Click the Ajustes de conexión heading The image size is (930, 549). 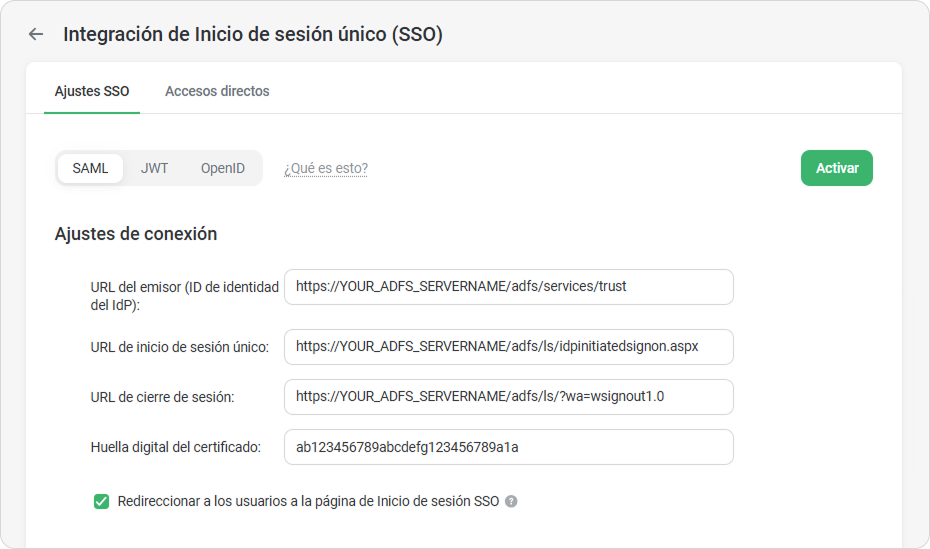click(x=136, y=234)
